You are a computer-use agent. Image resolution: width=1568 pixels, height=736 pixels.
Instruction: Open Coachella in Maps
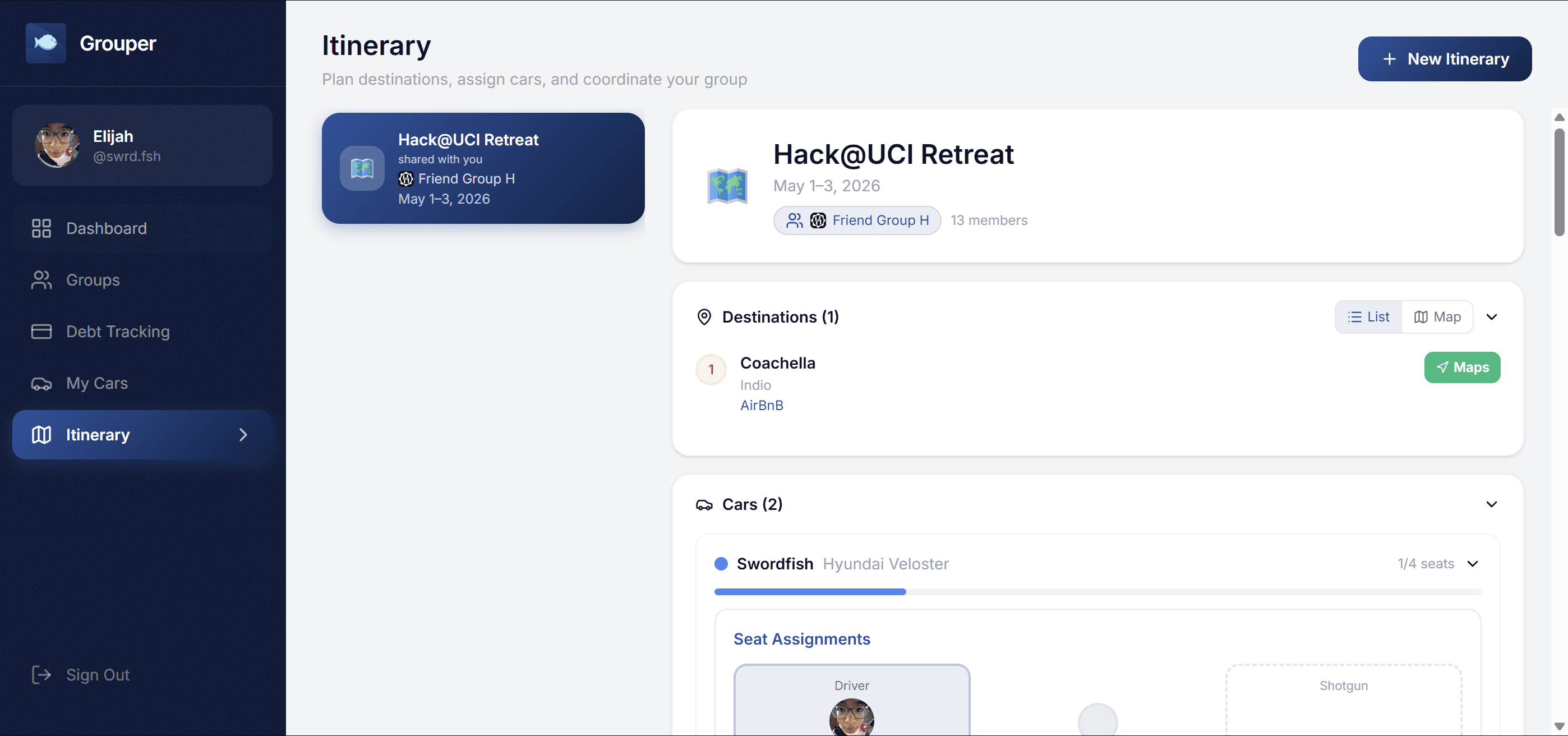(x=1462, y=367)
